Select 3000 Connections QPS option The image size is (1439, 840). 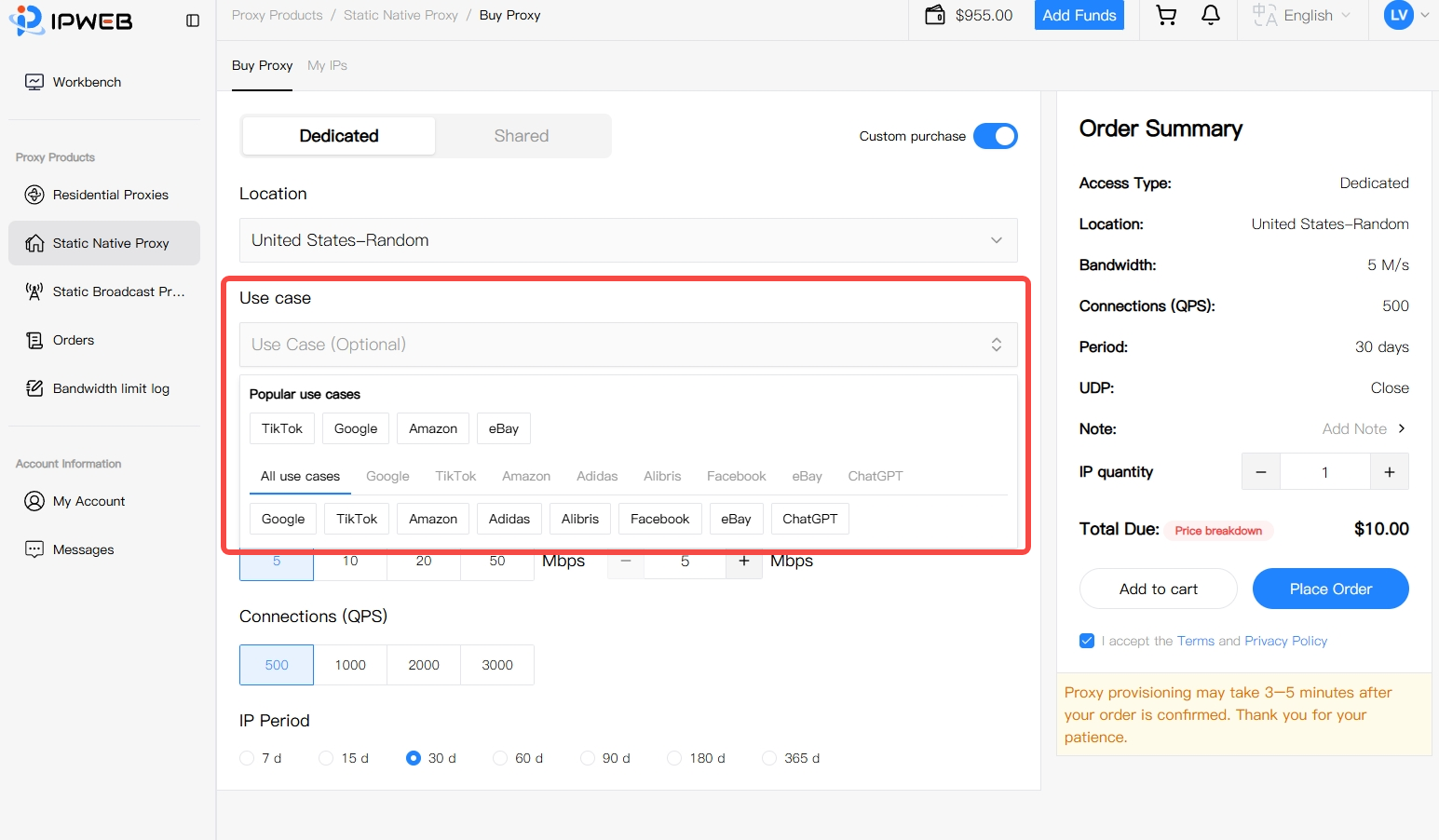click(497, 665)
